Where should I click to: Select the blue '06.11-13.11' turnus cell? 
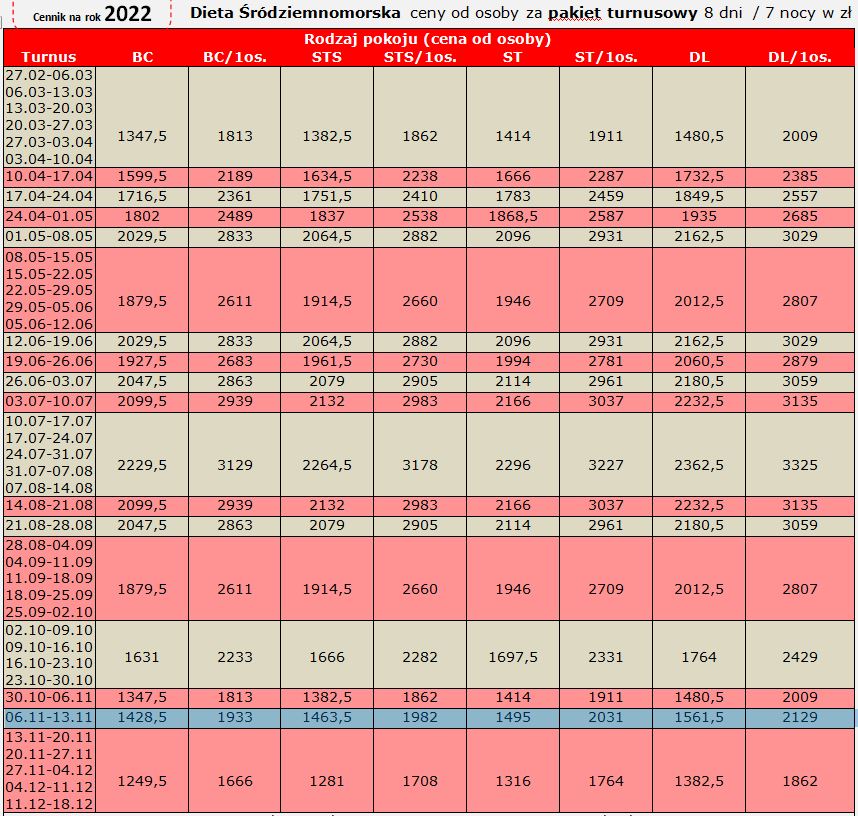pyautogui.click(x=49, y=718)
